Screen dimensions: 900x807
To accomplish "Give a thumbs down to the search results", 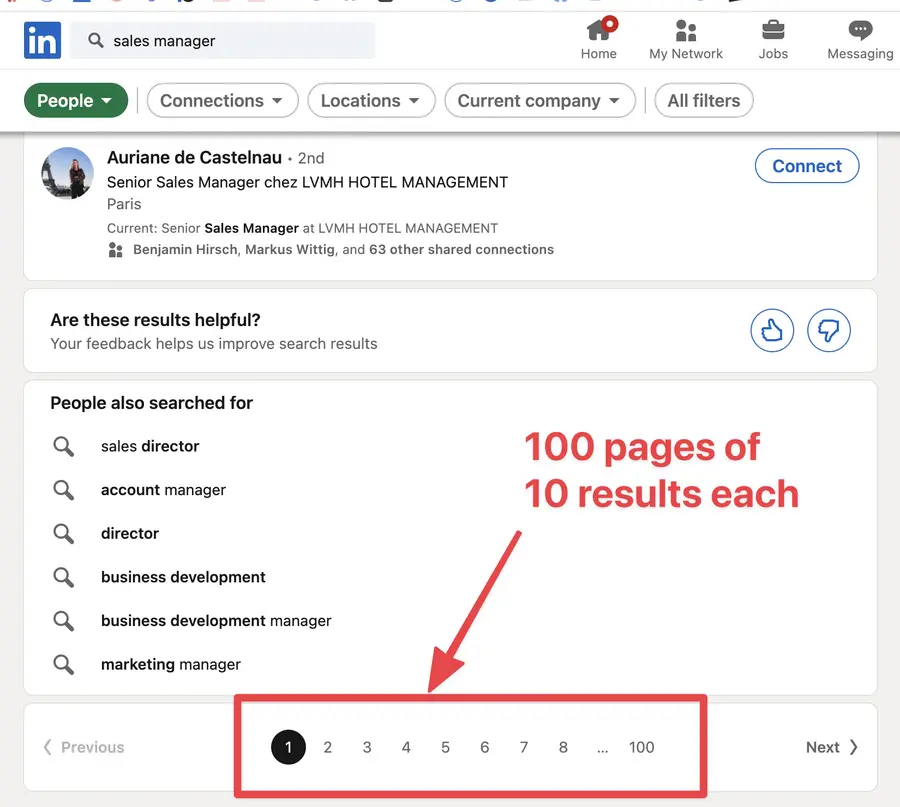I will pyautogui.click(x=829, y=330).
